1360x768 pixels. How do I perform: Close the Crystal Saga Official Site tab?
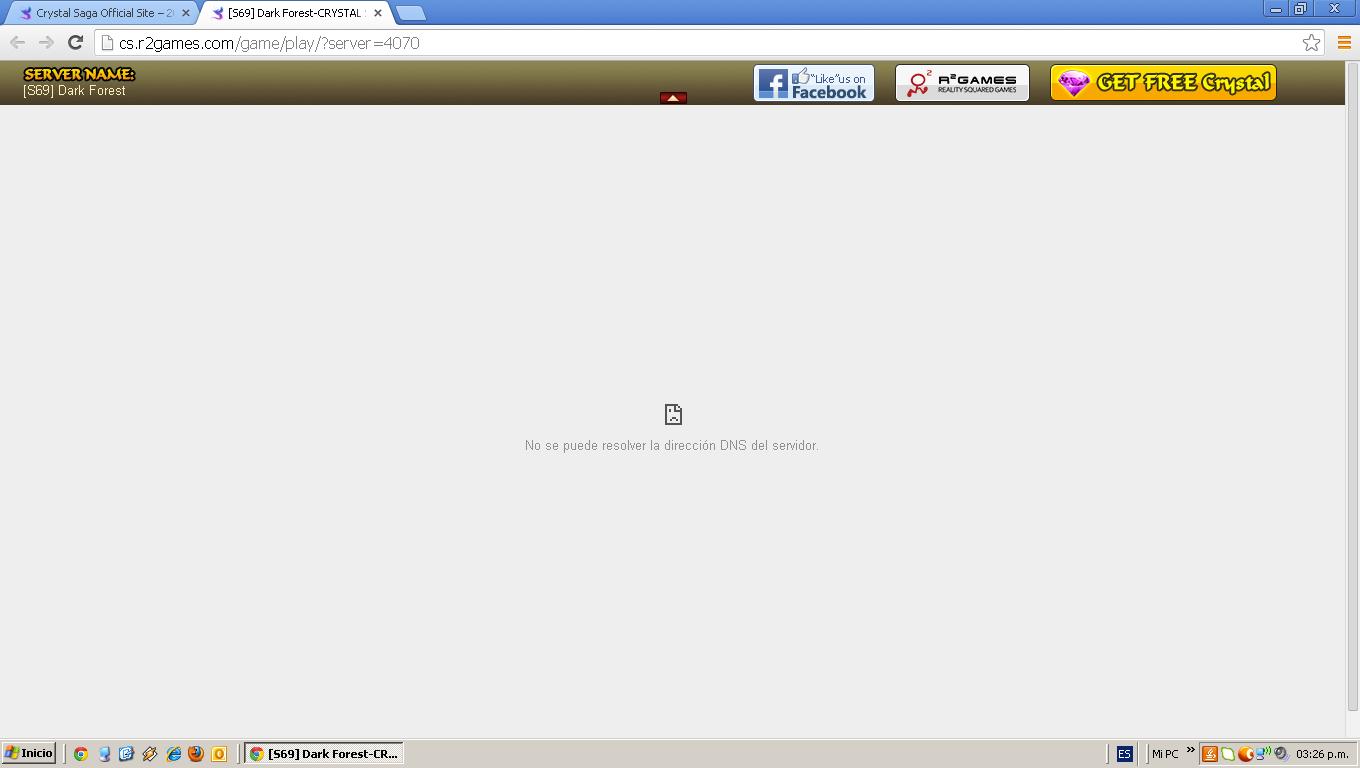[x=185, y=13]
